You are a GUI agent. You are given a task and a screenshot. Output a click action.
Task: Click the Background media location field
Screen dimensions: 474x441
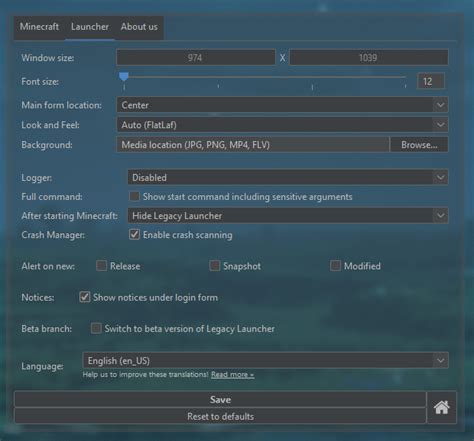(253, 145)
